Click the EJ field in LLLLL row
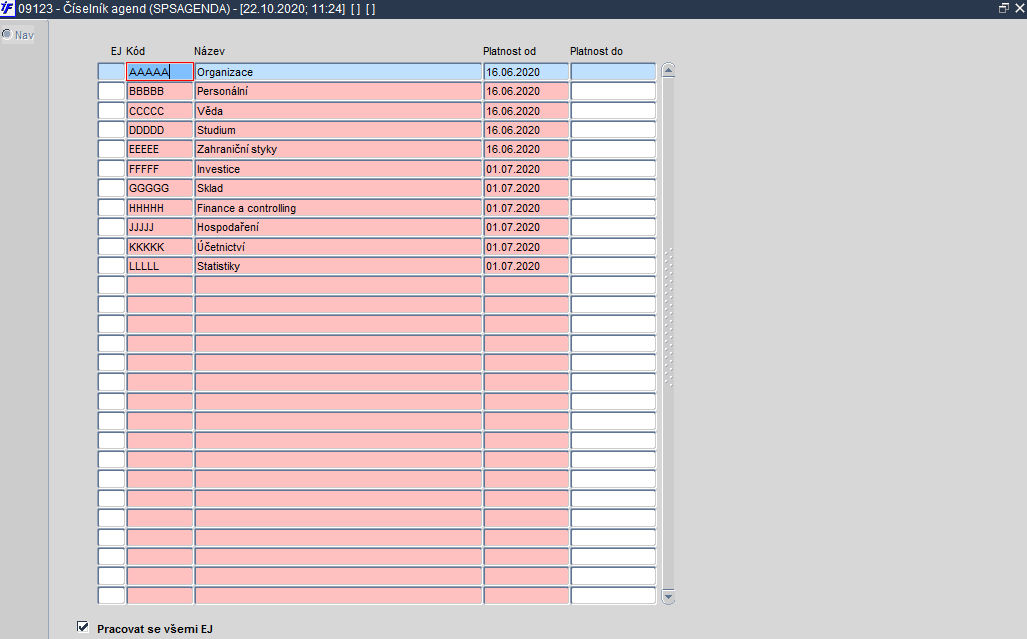Viewport: 1027px width, 639px height. pos(111,266)
